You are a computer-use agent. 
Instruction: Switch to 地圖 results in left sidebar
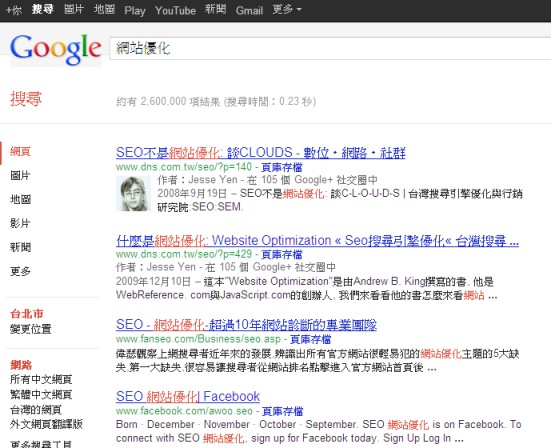point(20,199)
